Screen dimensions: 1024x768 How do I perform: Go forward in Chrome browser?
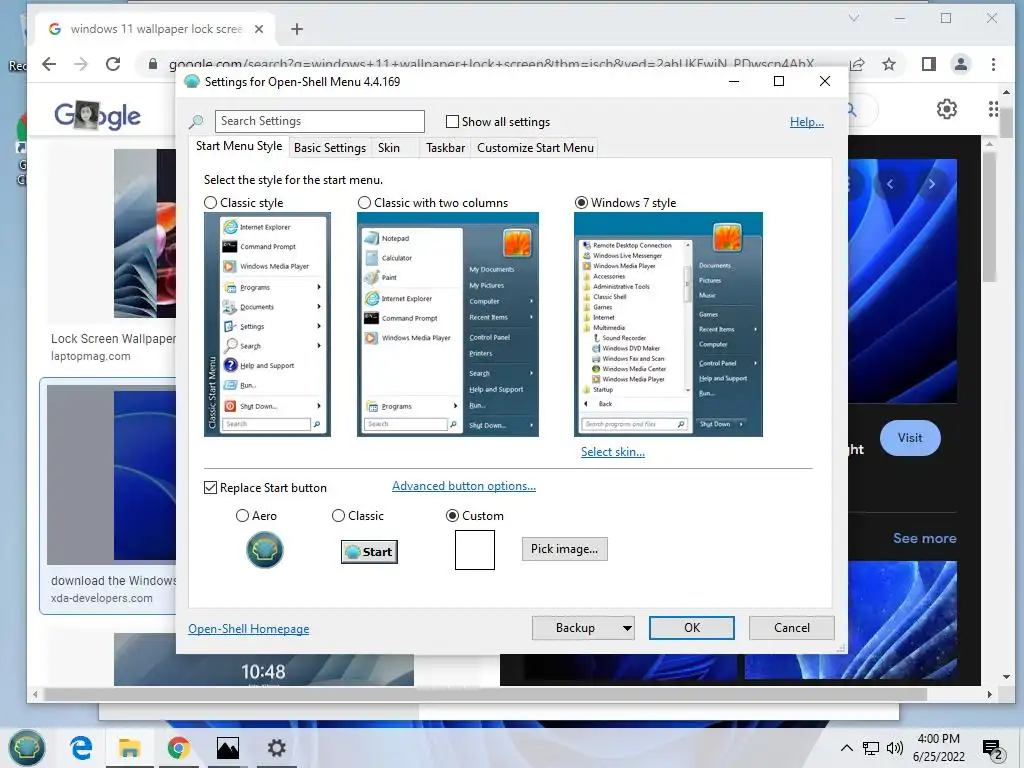[x=81, y=64]
